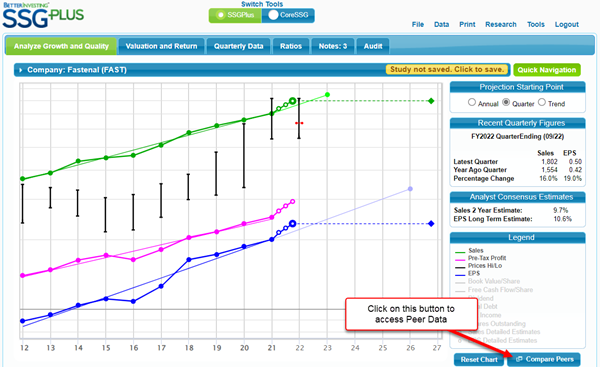
Task: Click the red price marker at year 22
Action: [299, 123]
